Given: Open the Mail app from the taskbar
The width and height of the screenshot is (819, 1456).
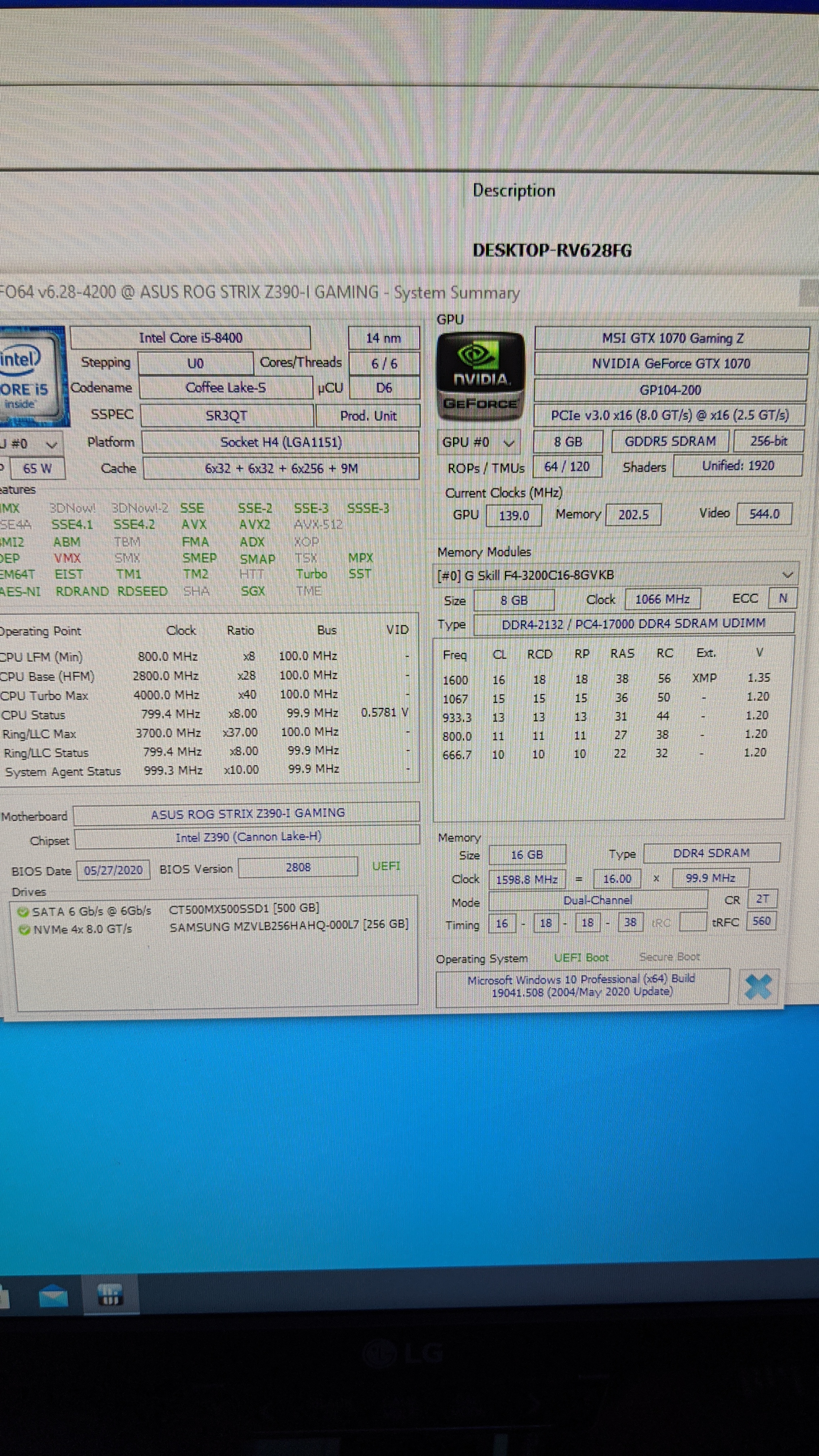Looking at the screenshot, I should tap(54, 1296).
